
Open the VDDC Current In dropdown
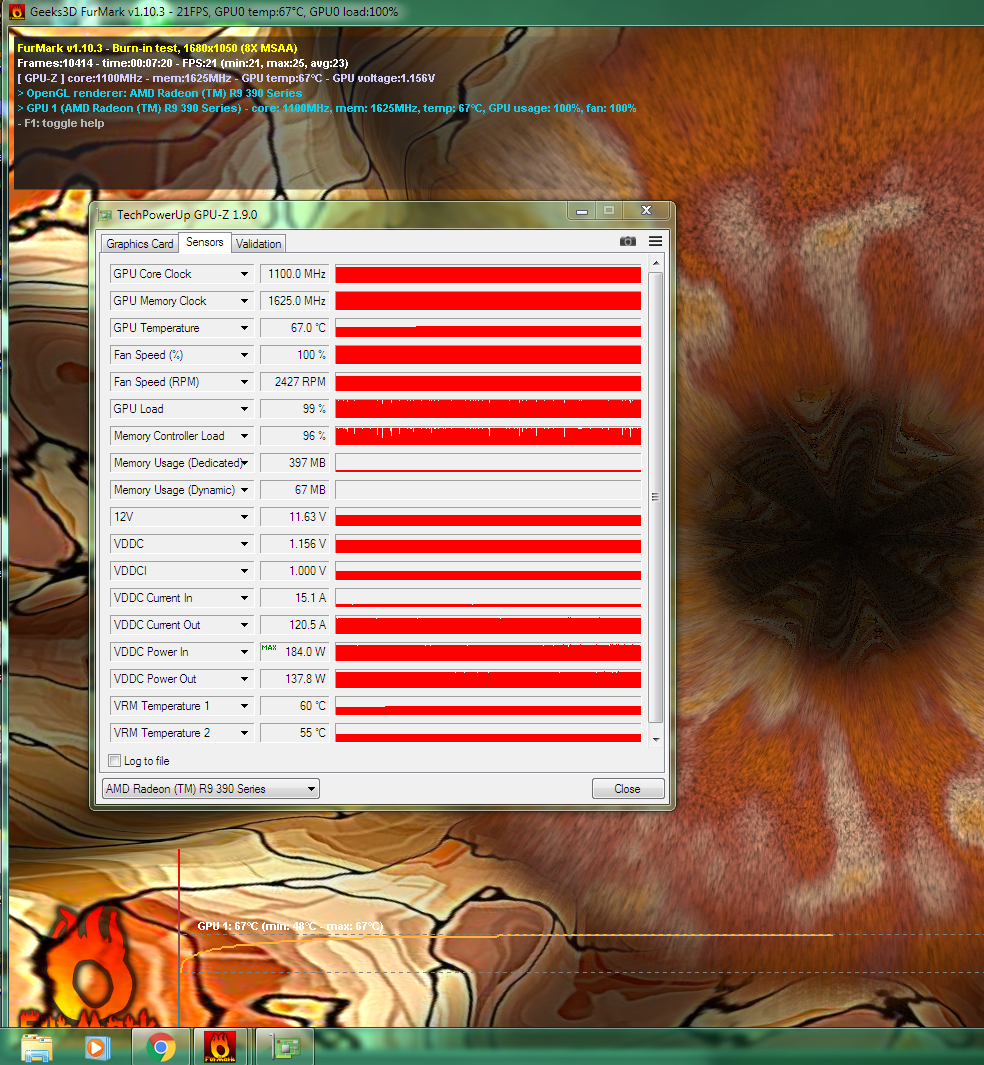point(244,598)
